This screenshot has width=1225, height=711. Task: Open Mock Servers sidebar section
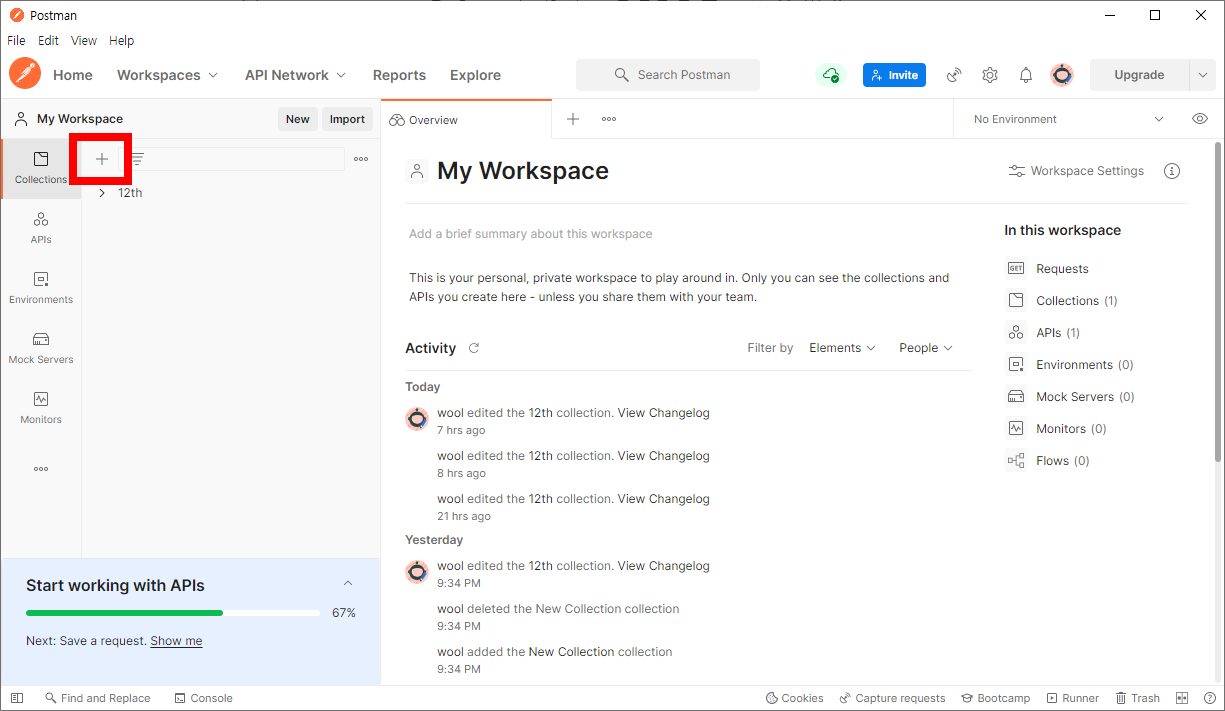(41, 348)
